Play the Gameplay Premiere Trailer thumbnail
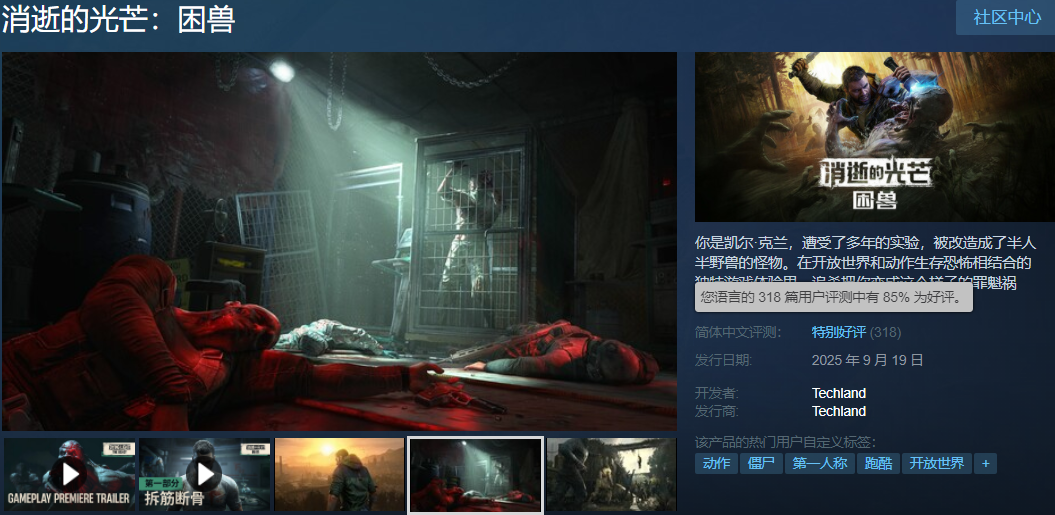Image resolution: width=1055 pixels, height=515 pixels. pyautogui.click(x=69, y=475)
